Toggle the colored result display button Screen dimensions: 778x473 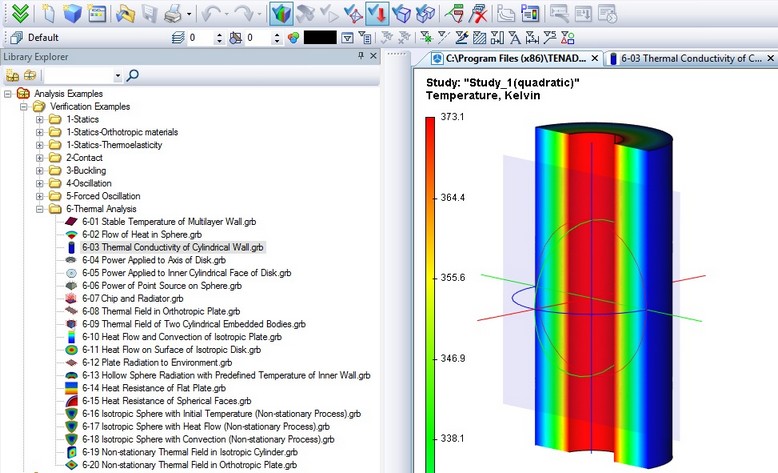282,14
